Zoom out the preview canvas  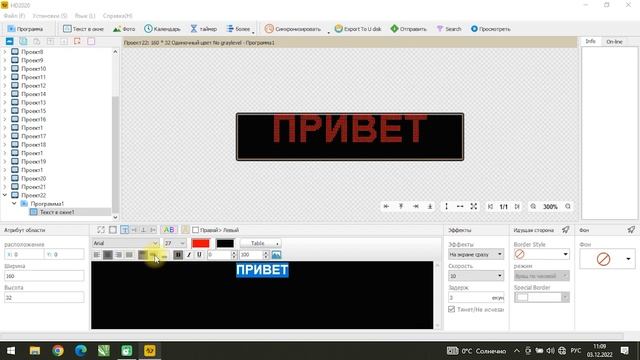coord(533,207)
